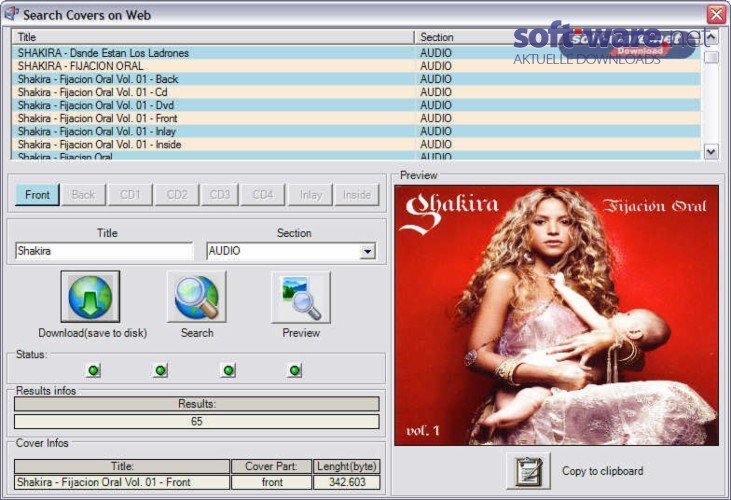
Task: Select the Front cover tab button
Action: (x=37, y=194)
